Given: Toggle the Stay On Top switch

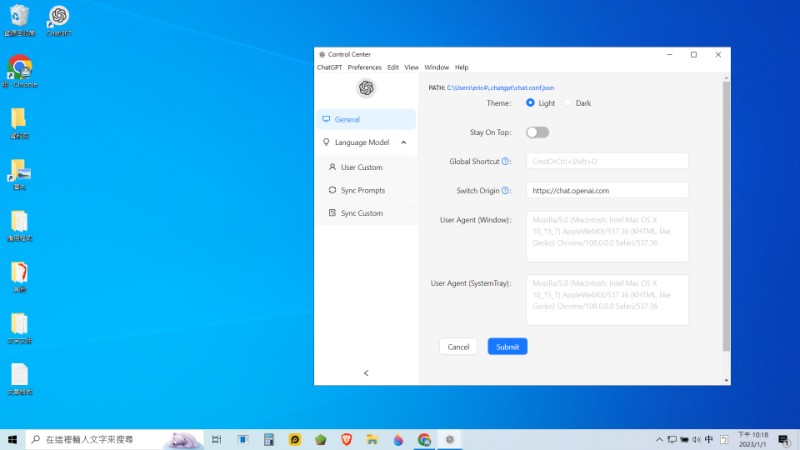Looking at the screenshot, I should click(x=537, y=132).
